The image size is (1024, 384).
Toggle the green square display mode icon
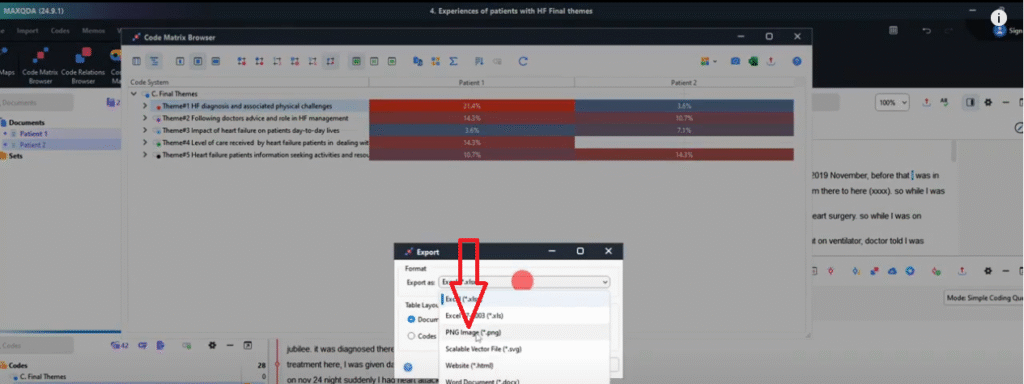[356, 61]
